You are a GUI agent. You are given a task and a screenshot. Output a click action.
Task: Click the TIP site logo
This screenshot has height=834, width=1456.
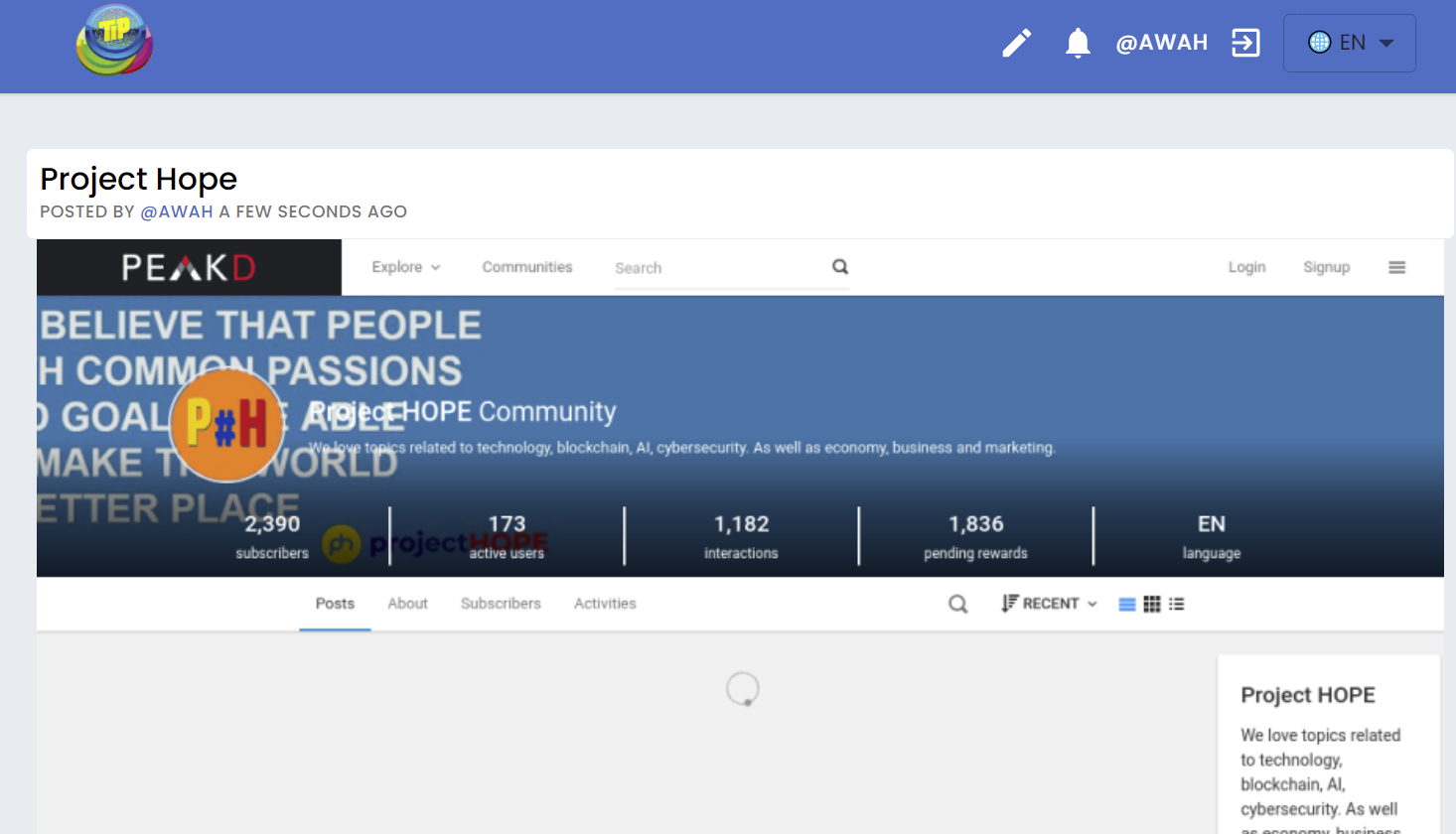tap(115, 41)
